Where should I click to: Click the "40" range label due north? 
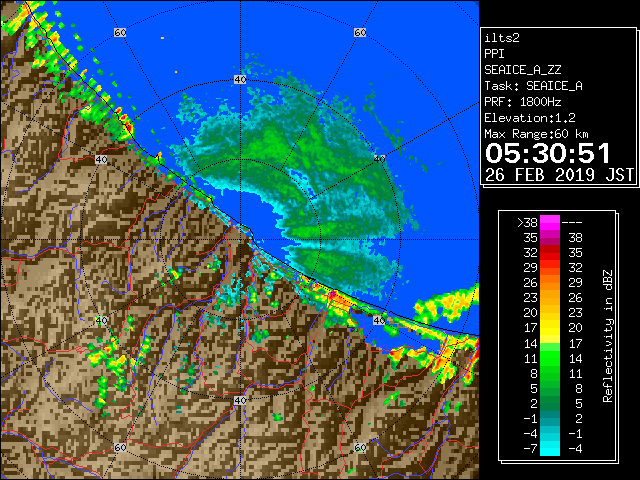point(240,80)
